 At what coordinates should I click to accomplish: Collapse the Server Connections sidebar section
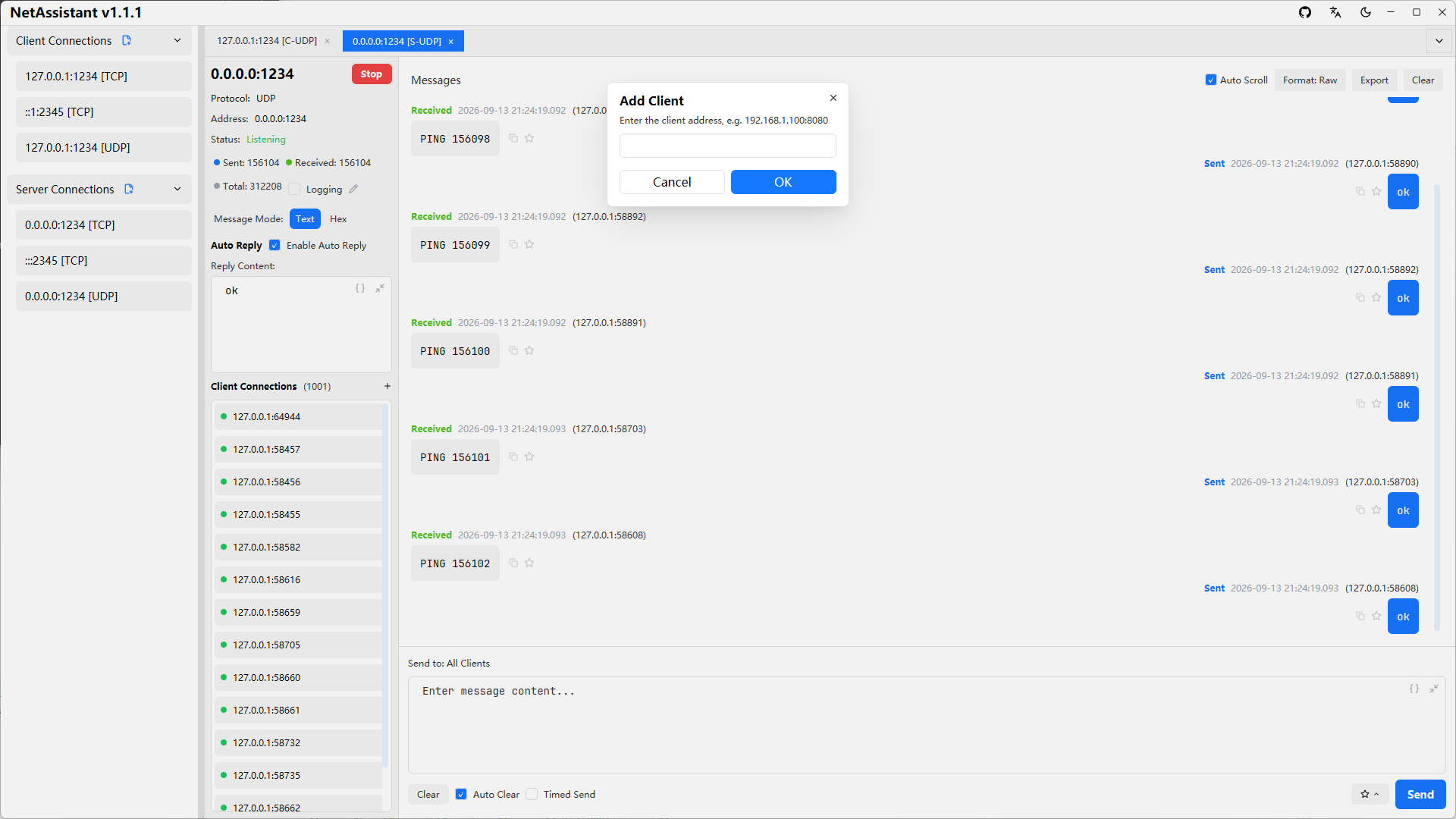177,189
